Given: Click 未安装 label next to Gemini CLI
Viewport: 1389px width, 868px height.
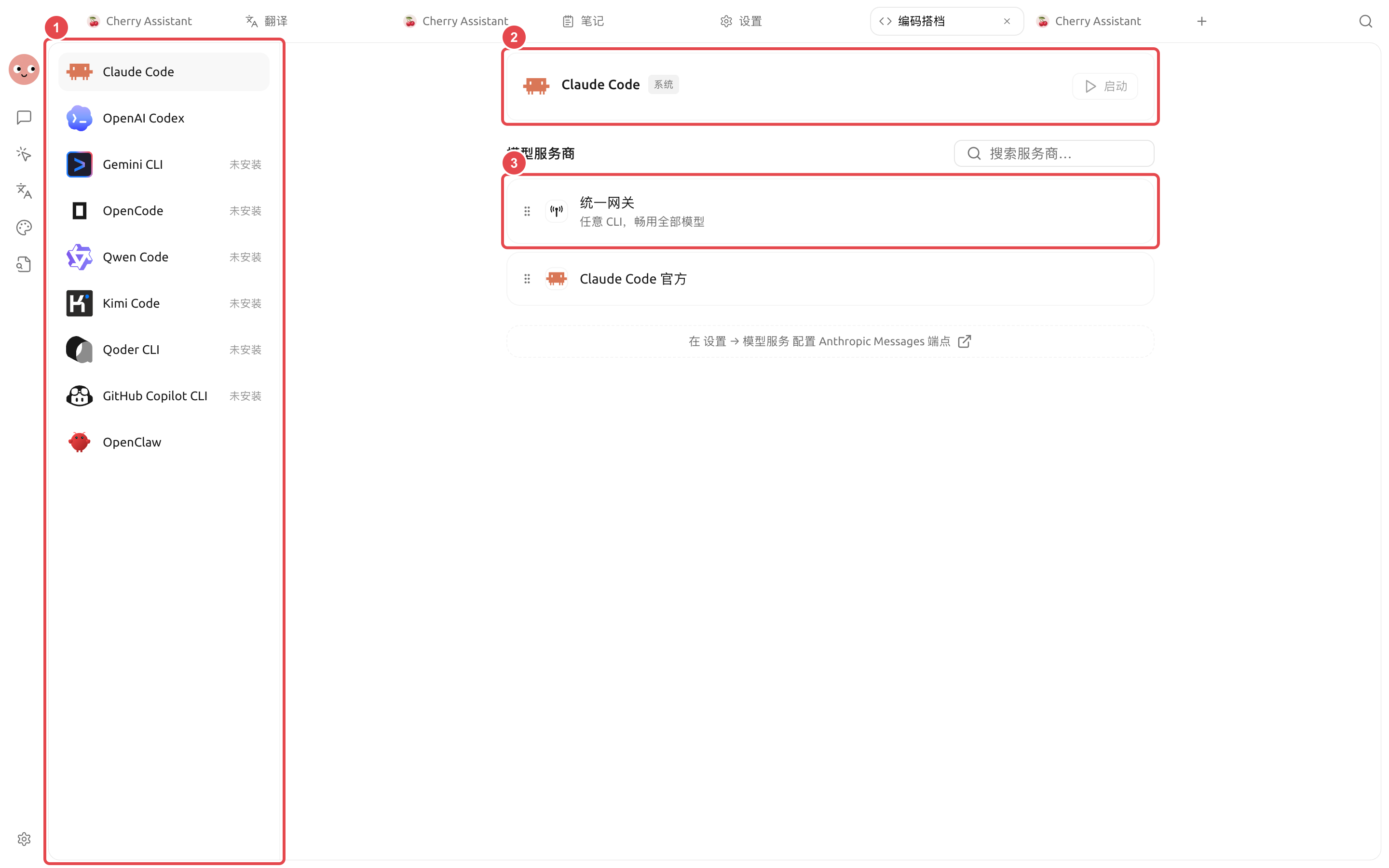Looking at the screenshot, I should point(245,165).
